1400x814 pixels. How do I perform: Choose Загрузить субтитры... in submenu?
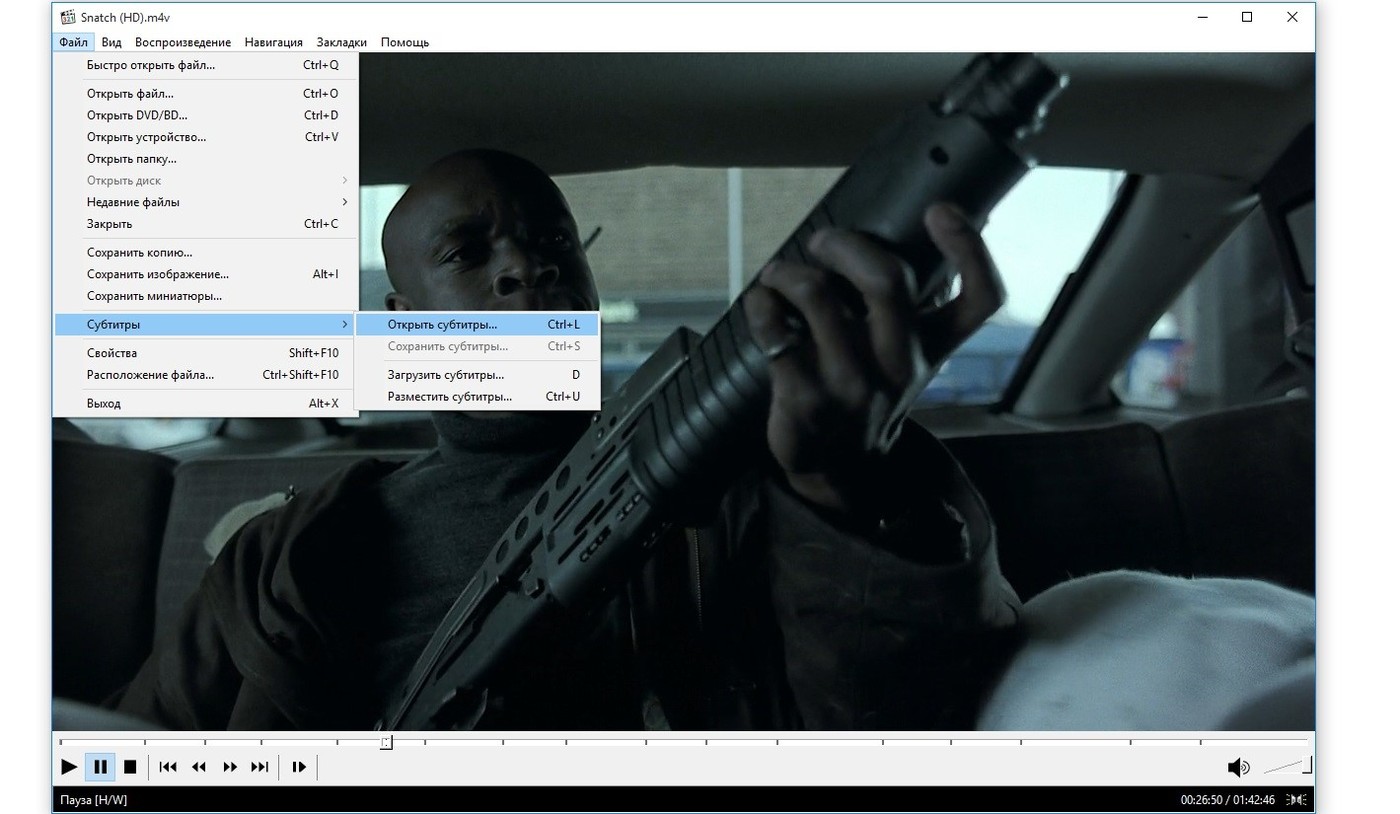[478, 375]
